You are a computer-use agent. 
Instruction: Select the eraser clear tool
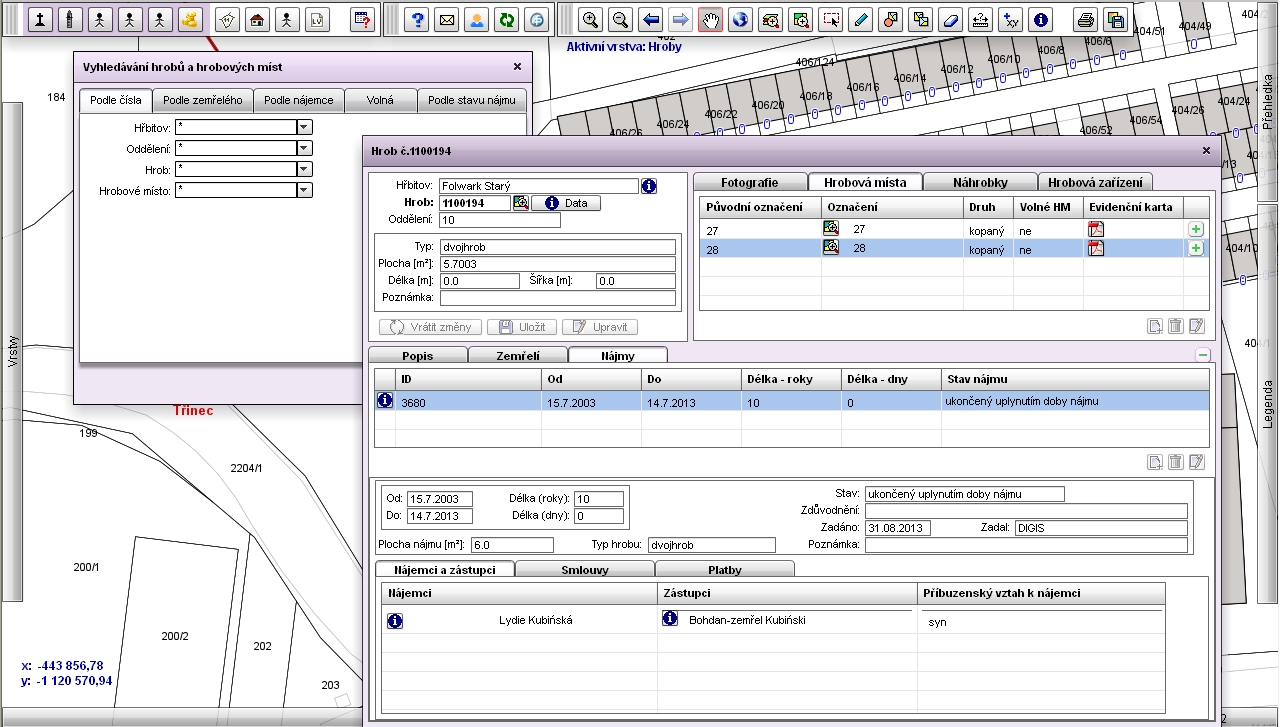tap(951, 20)
